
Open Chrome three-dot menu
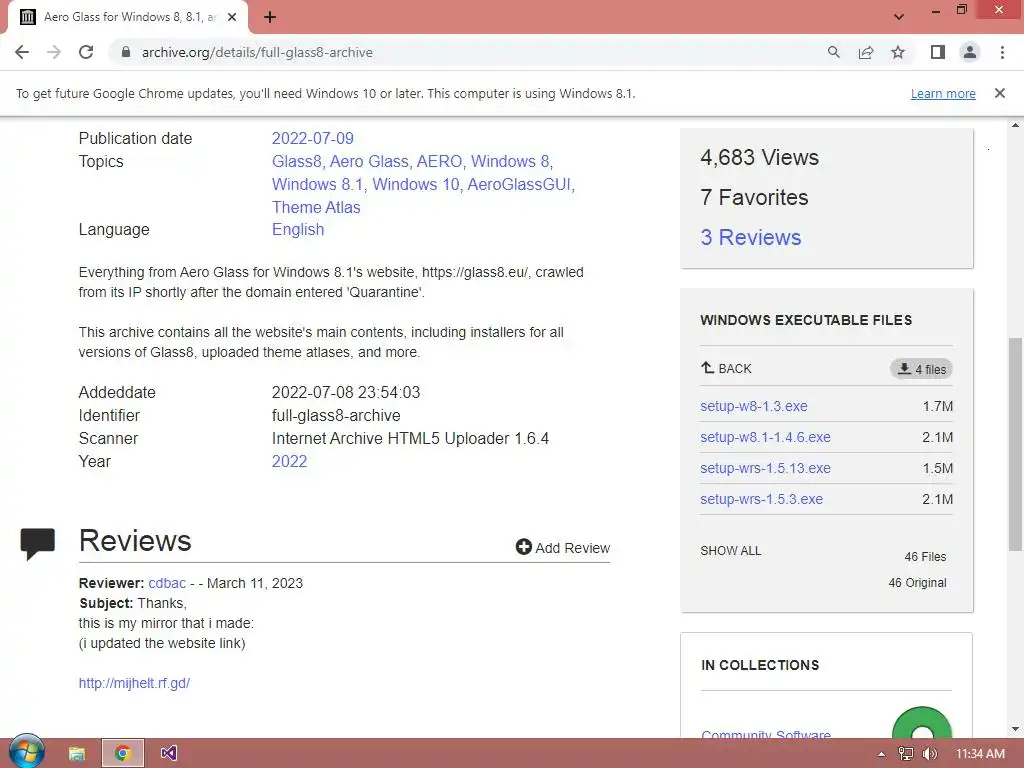[x=1002, y=52]
